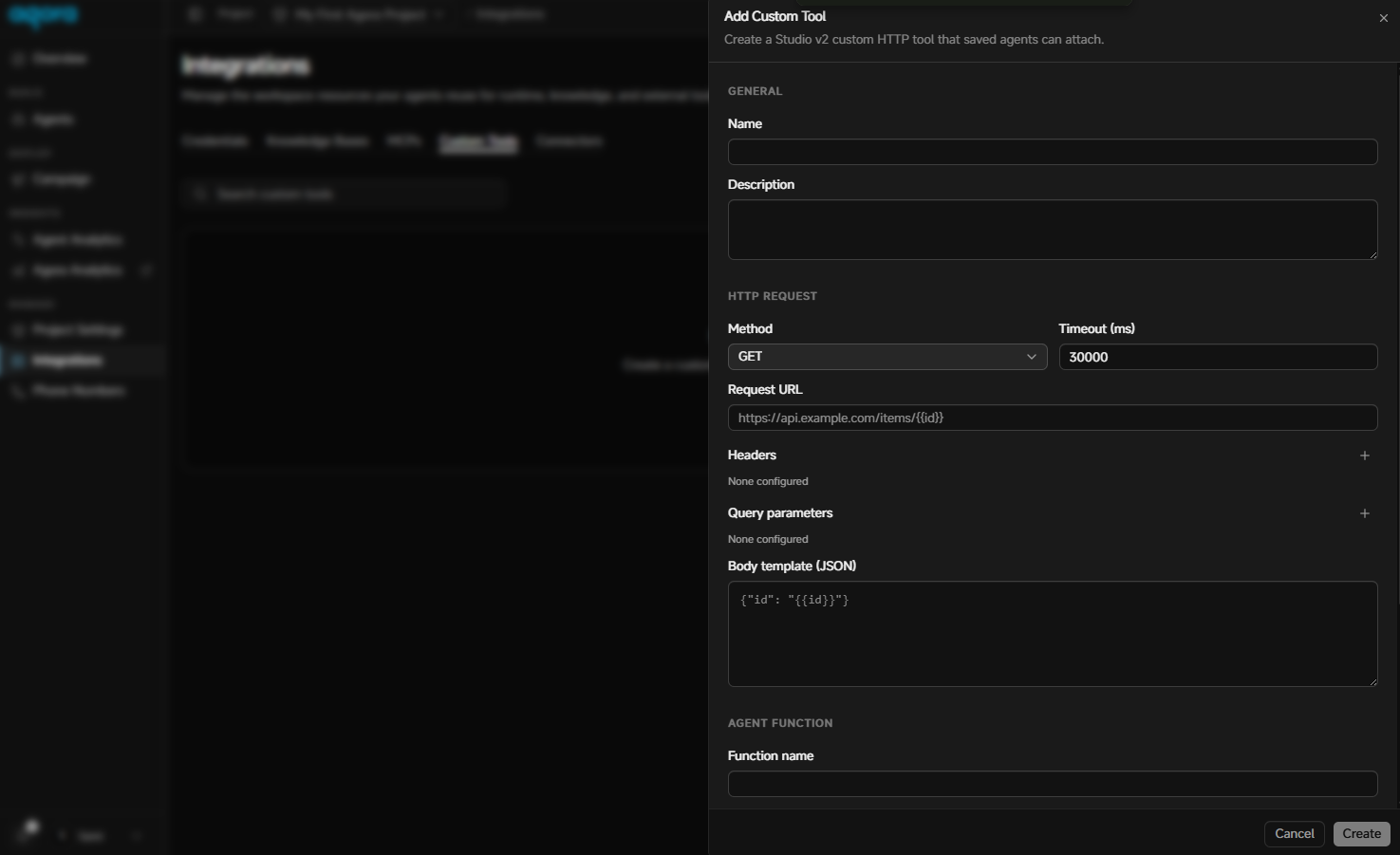The height and width of the screenshot is (855, 1400).
Task: Focus the Description text area
Action: 1053,230
